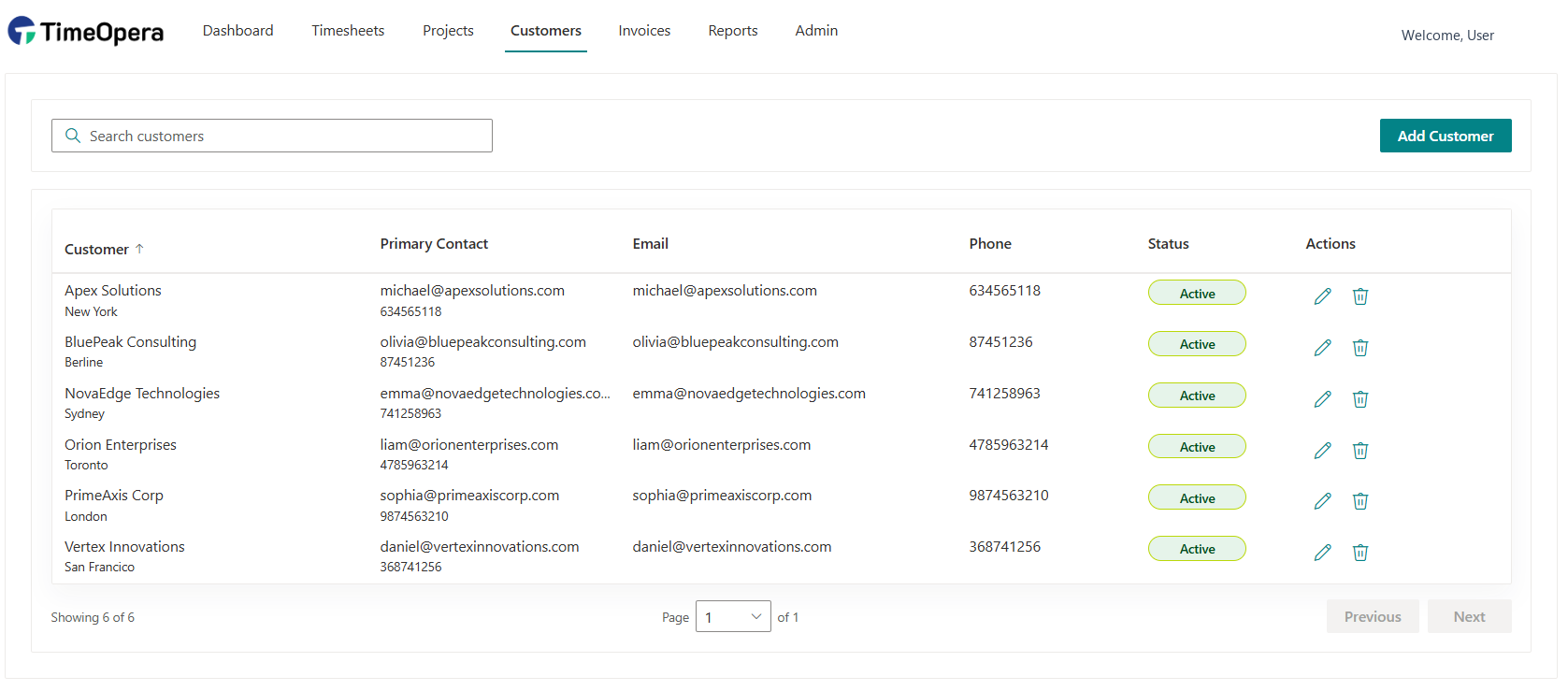The width and height of the screenshot is (1568, 691).
Task: Click phone number 368741256 in Phone column
Action: 1004,547
